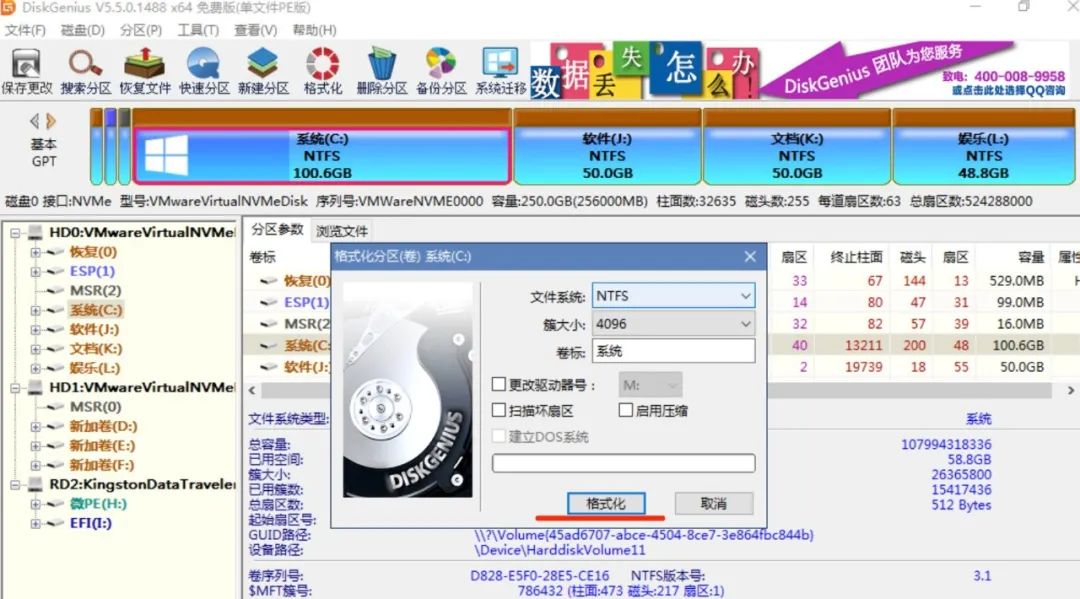Select 新加卷(F:) in the disk tree
Screen dimensions: 1080x599
[102, 465]
